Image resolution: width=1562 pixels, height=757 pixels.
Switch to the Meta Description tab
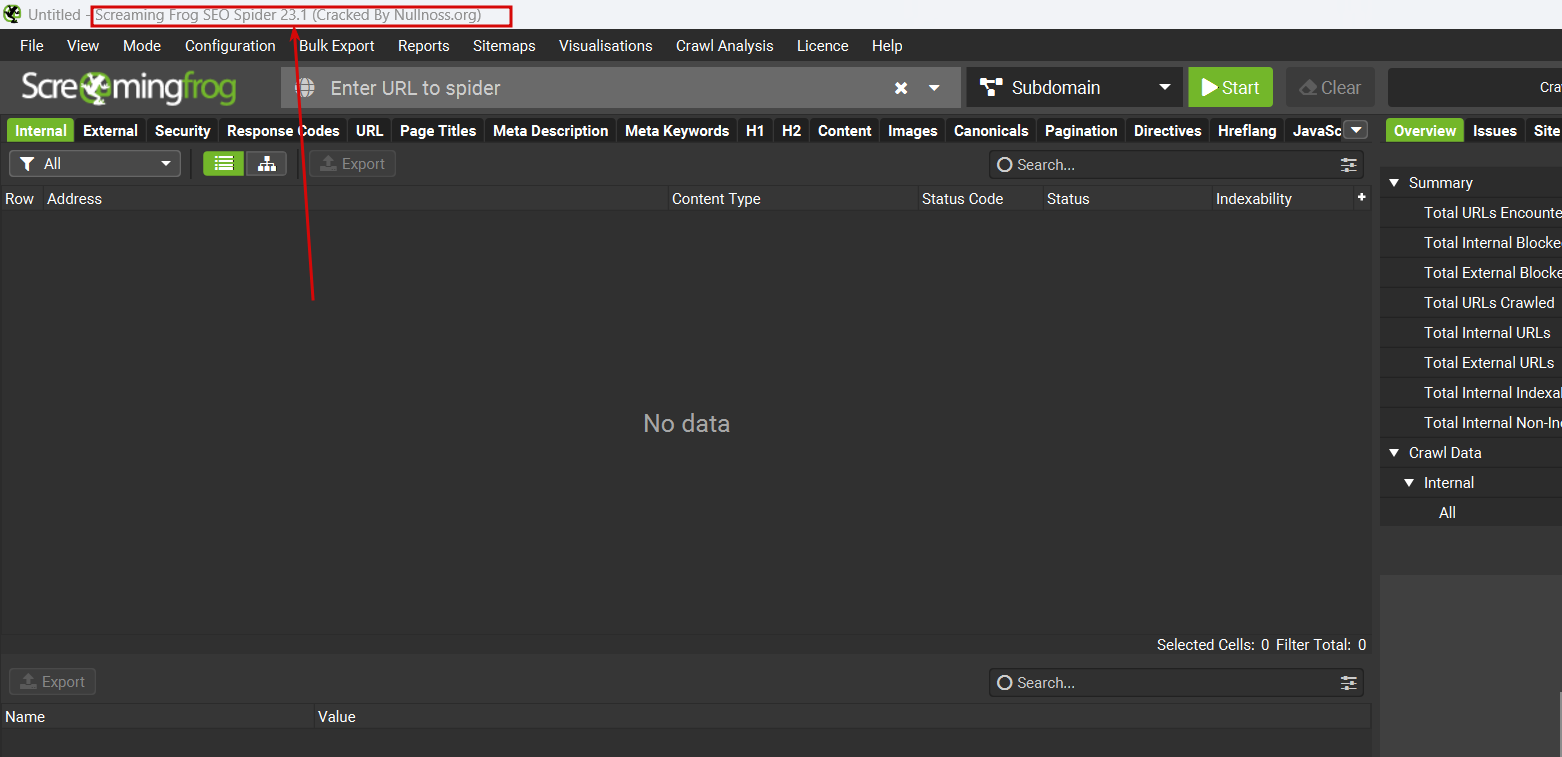[551, 131]
